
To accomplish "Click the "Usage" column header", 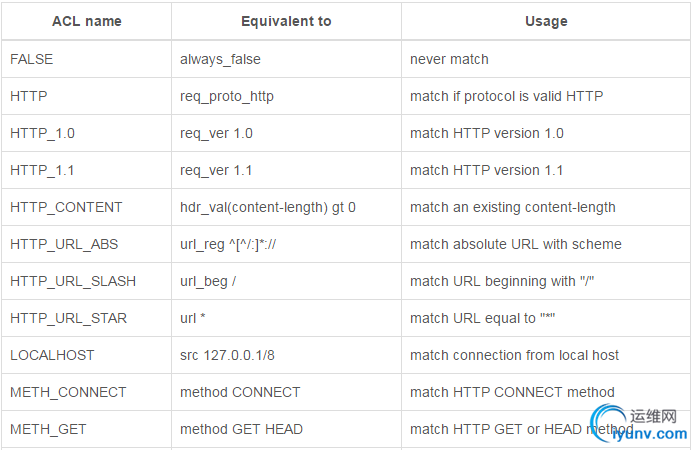I will point(546,21).
